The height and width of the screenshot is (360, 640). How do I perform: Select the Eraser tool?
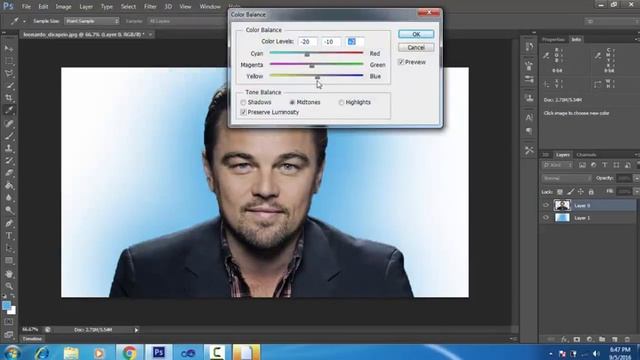(9, 173)
